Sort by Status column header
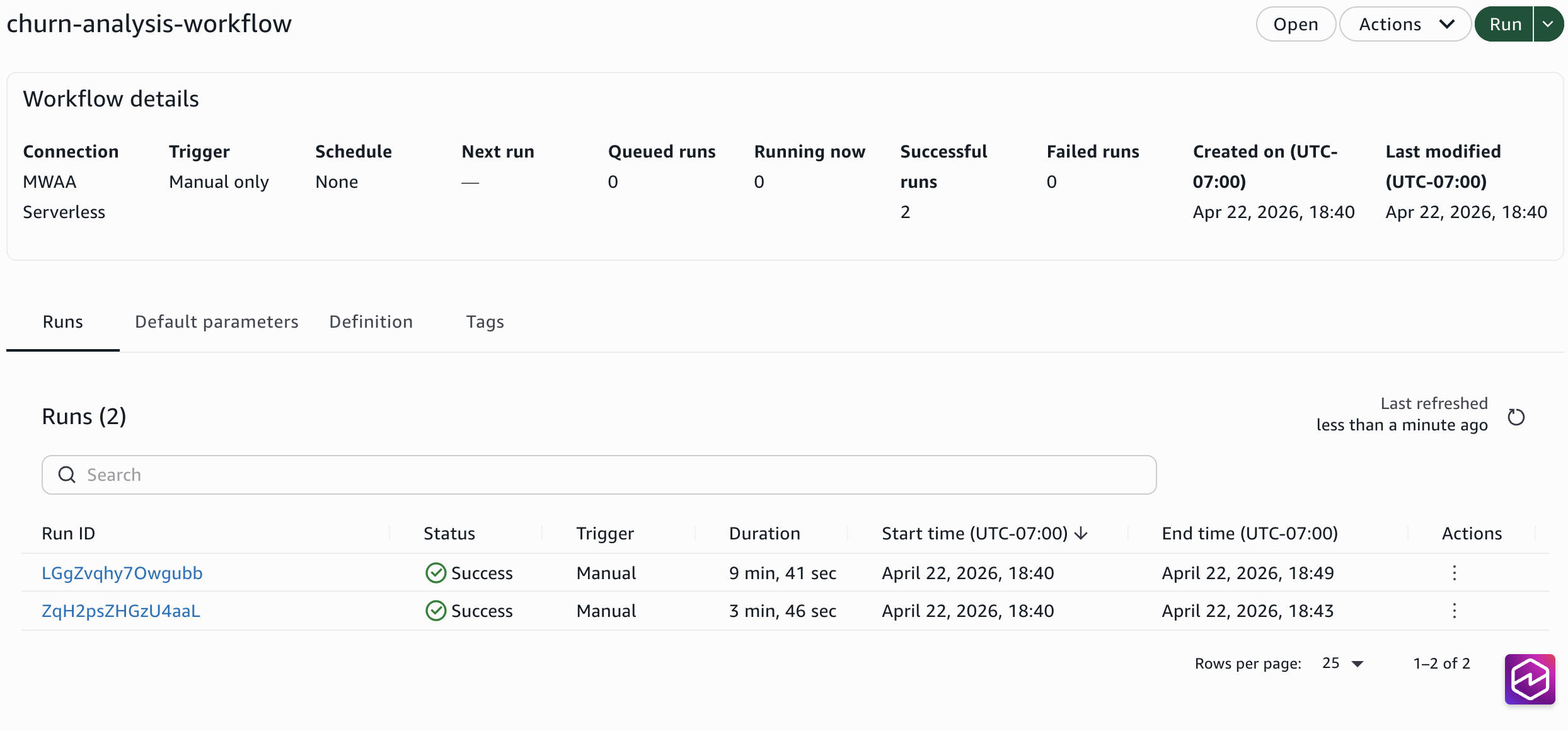This screenshot has height=731, width=1568. [x=449, y=533]
